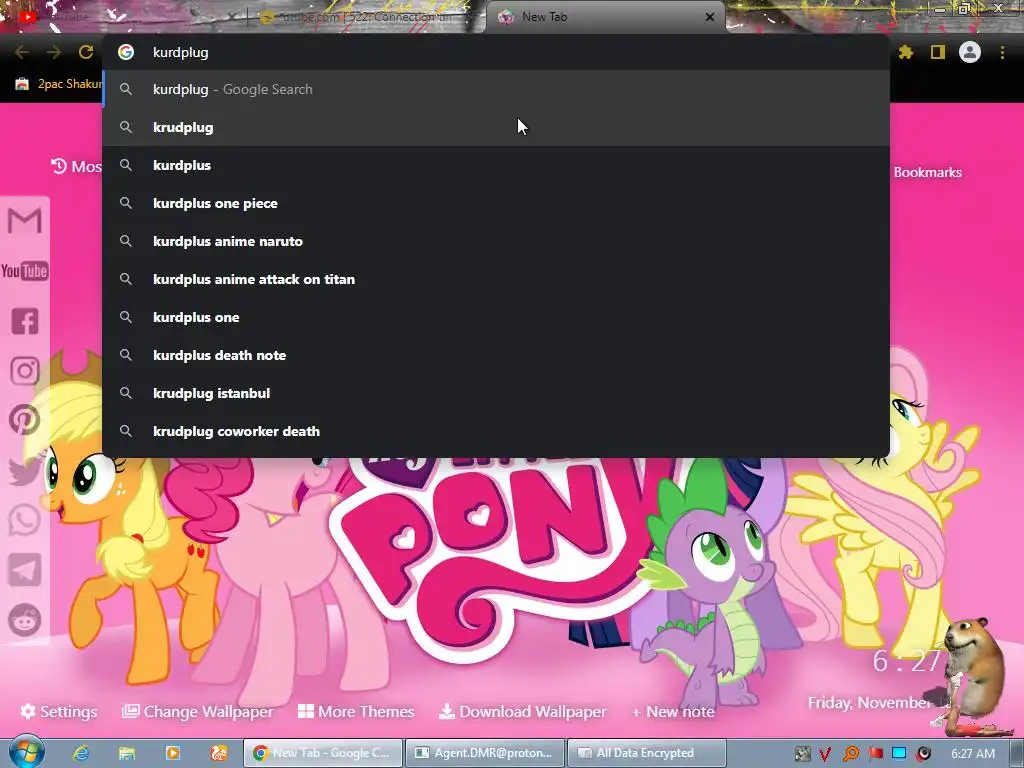Open the Reddit sidebar shortcut

click(25, 620)
